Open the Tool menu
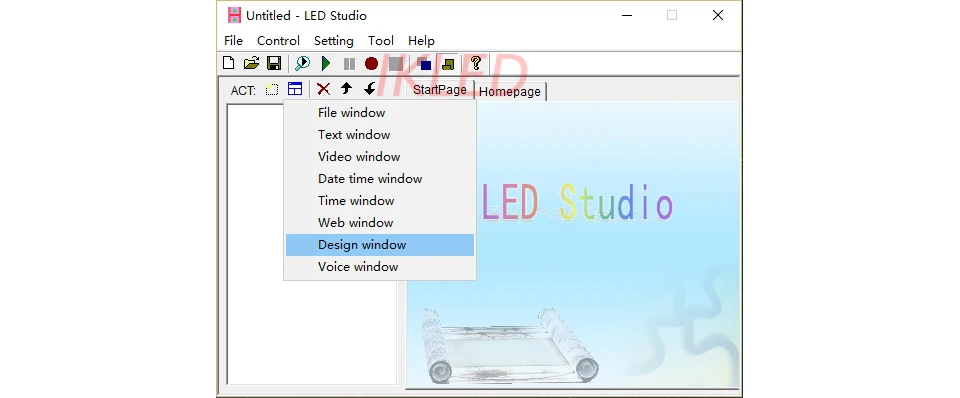Image resolution: width=960 pixels, height=398 pixels. click(381, 41)
